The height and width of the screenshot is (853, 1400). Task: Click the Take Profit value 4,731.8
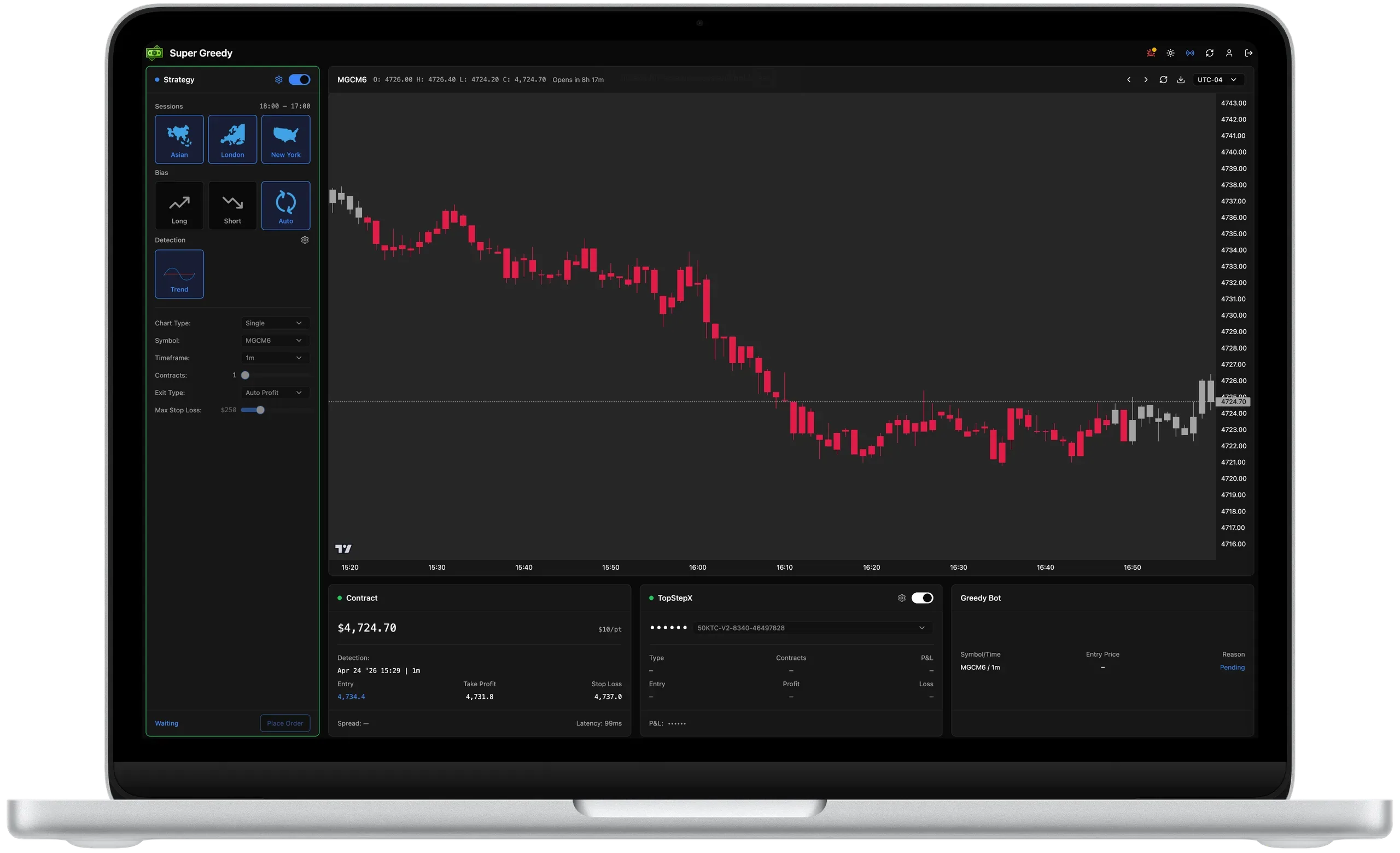click(479, 696)
